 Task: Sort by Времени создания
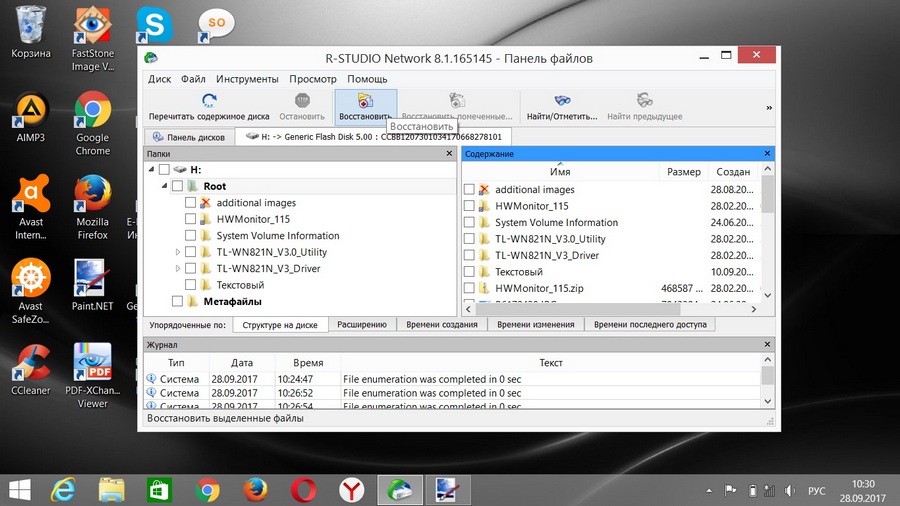[x=442, y=325]
